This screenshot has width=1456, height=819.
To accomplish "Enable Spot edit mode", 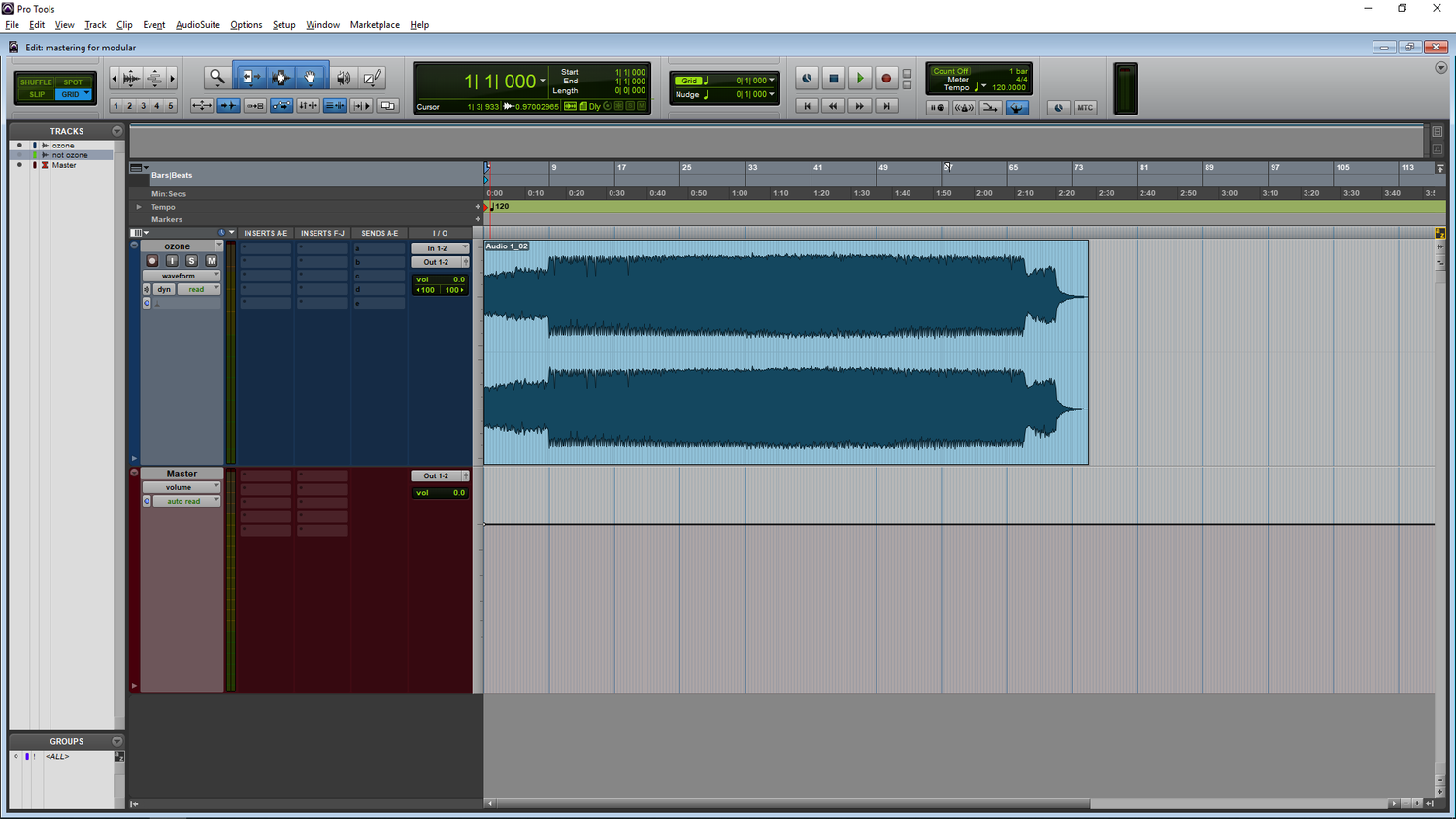I will 73,82.
